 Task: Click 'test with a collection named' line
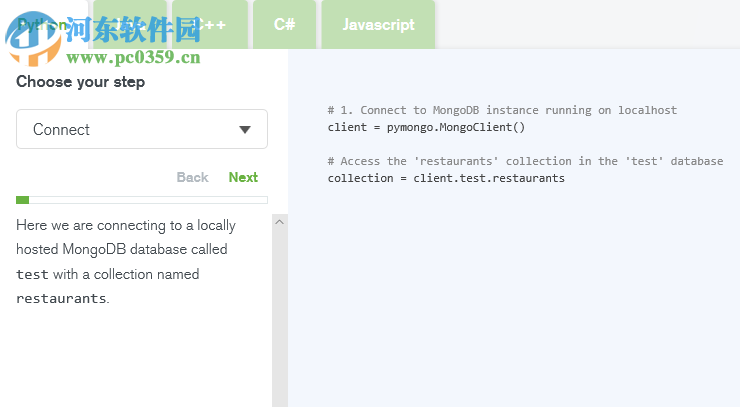108,274
